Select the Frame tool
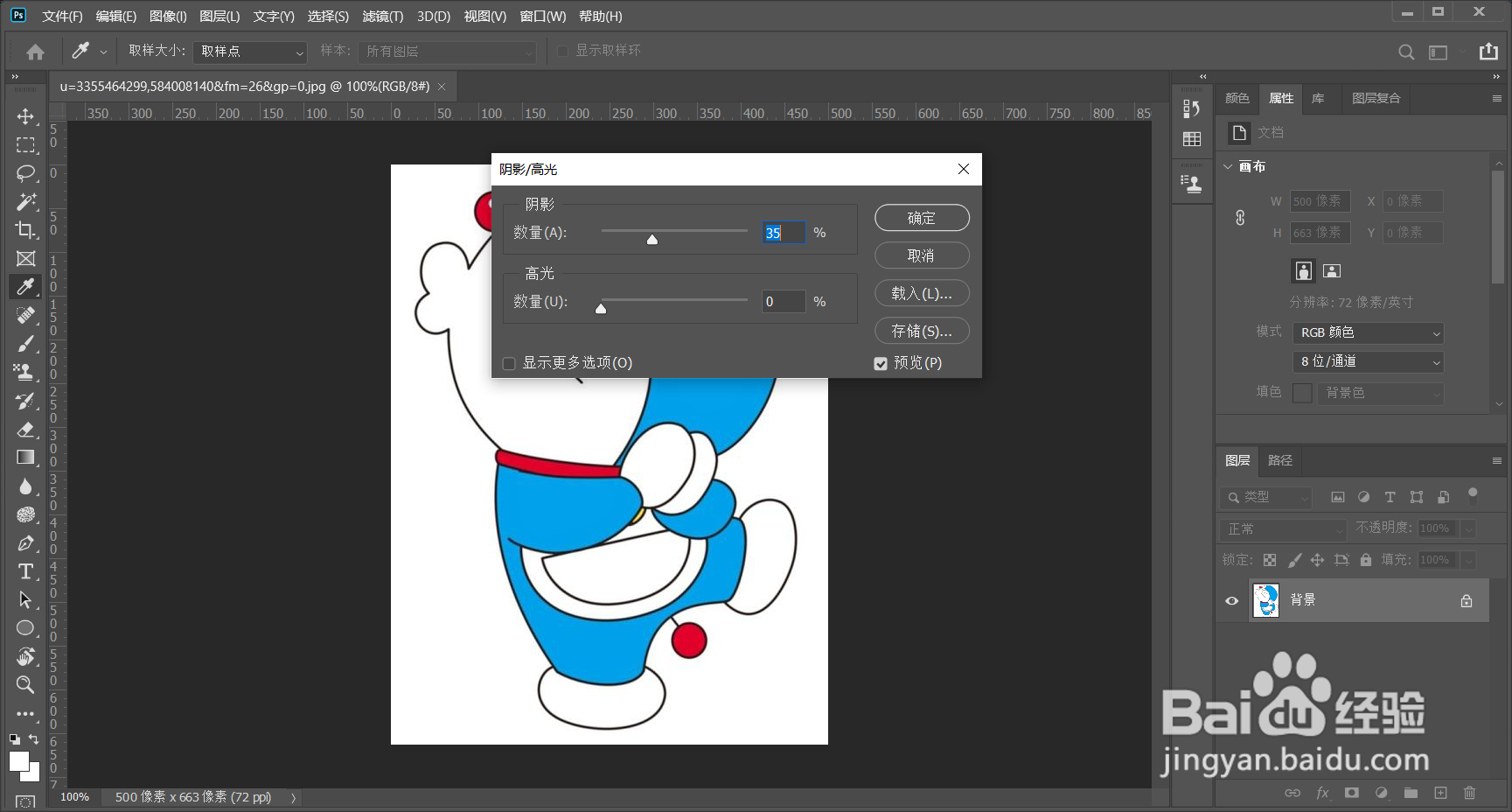The image size is (1512, 812). [x=25, y=258]
